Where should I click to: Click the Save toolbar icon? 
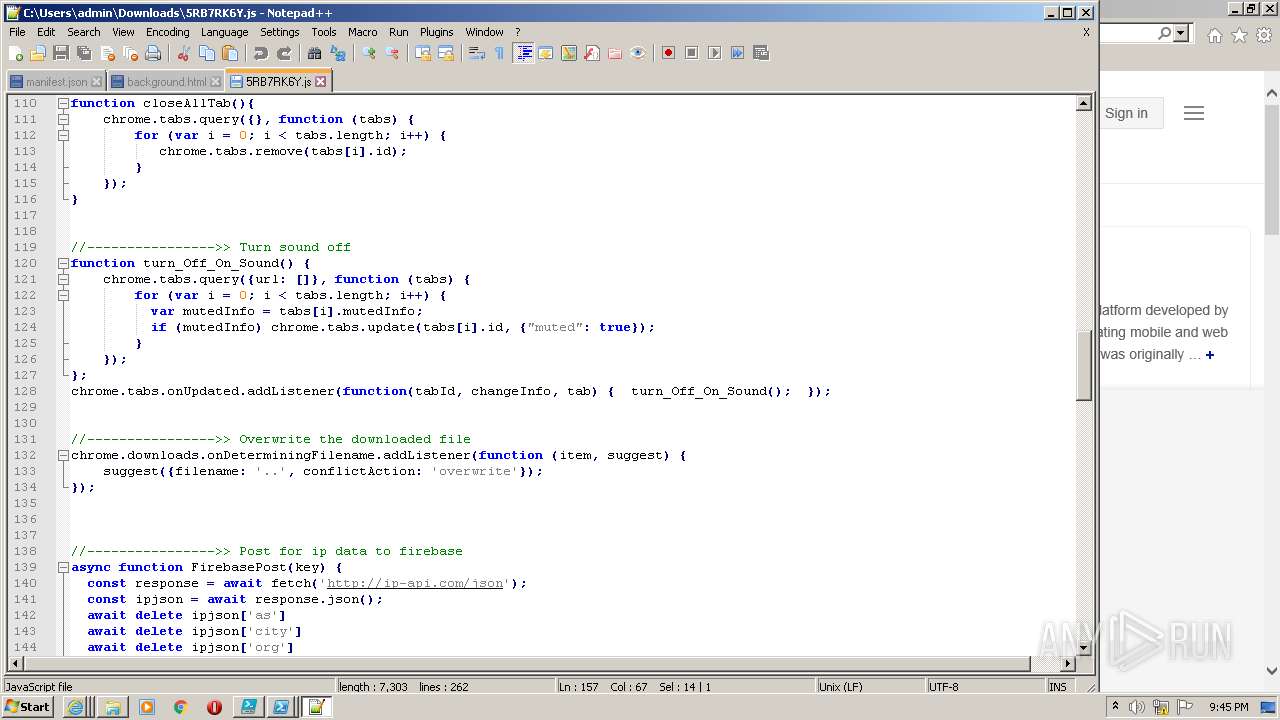[x=61, y=53]
